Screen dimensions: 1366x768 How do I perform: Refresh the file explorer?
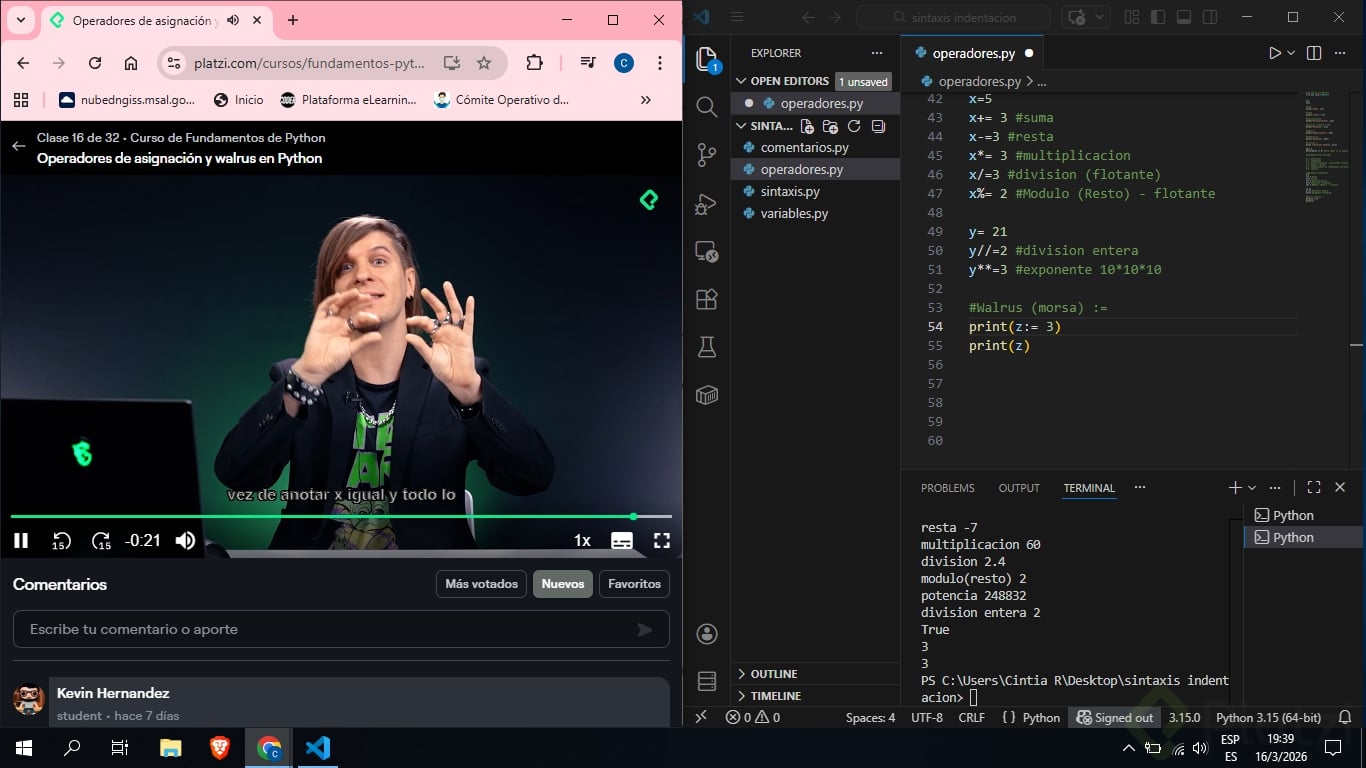(854, 126)
